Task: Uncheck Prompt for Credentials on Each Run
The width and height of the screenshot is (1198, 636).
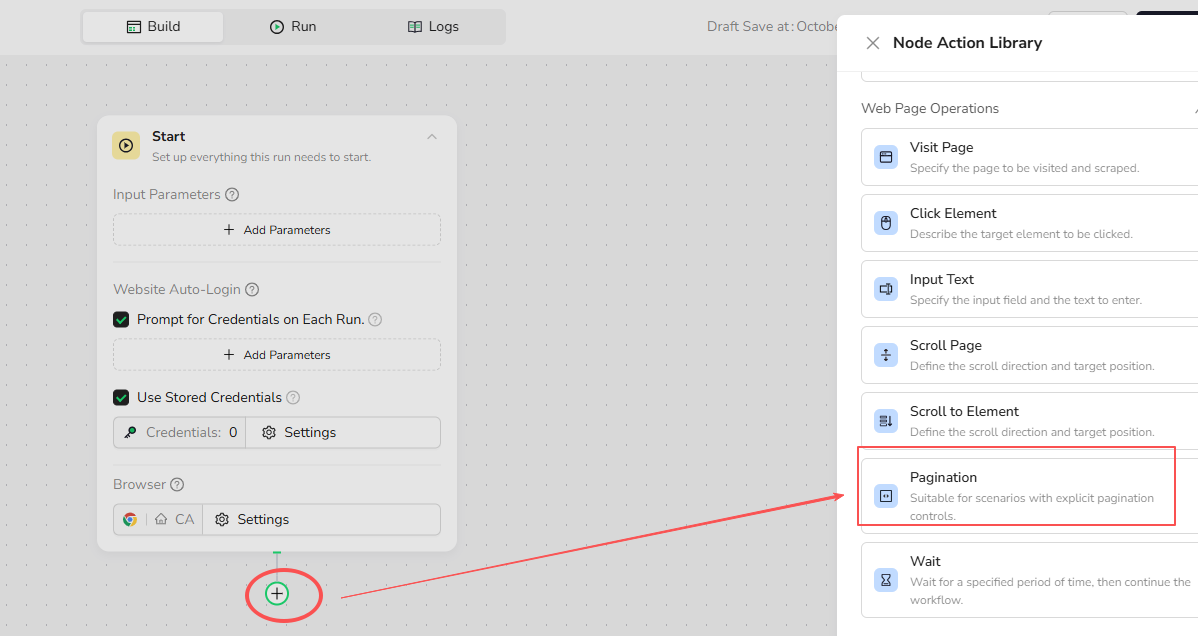Action: click(121, 320)
